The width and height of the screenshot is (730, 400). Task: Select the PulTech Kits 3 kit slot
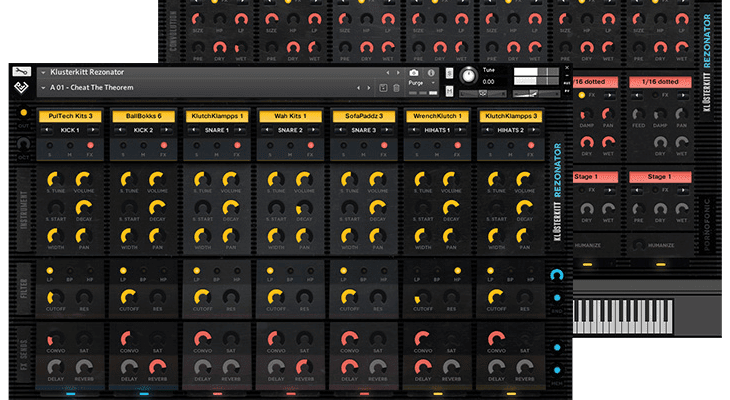click(x=69, y=117)
